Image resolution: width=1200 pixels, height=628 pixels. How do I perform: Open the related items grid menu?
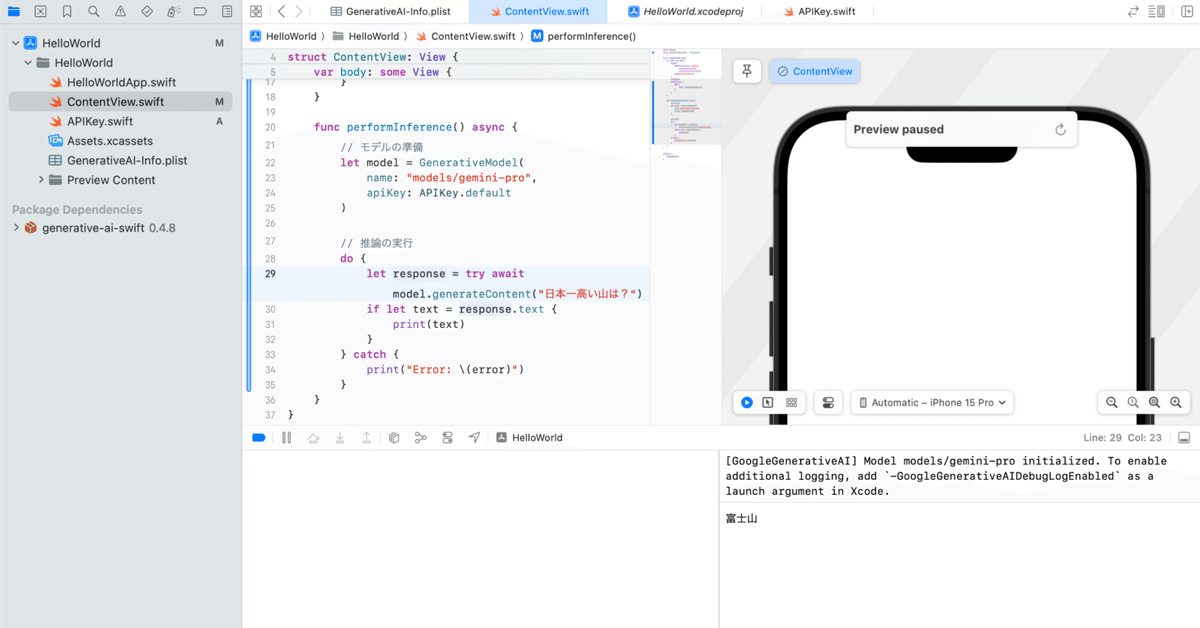(256, 12)
